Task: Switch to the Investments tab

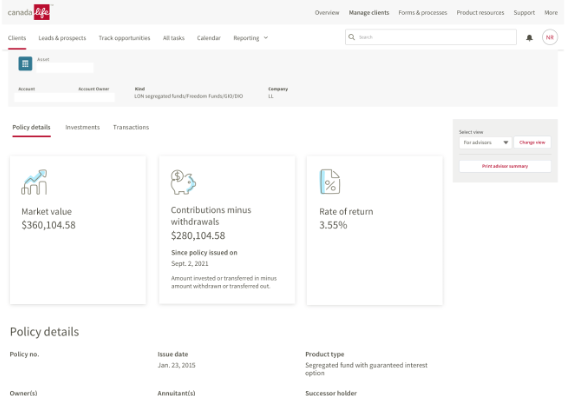Action: [82, 127]
